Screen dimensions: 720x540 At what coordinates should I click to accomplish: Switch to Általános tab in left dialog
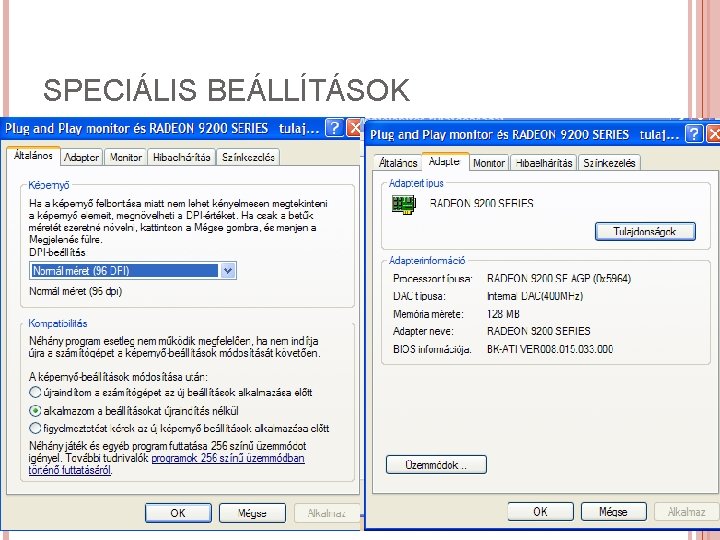click(33, 156)
